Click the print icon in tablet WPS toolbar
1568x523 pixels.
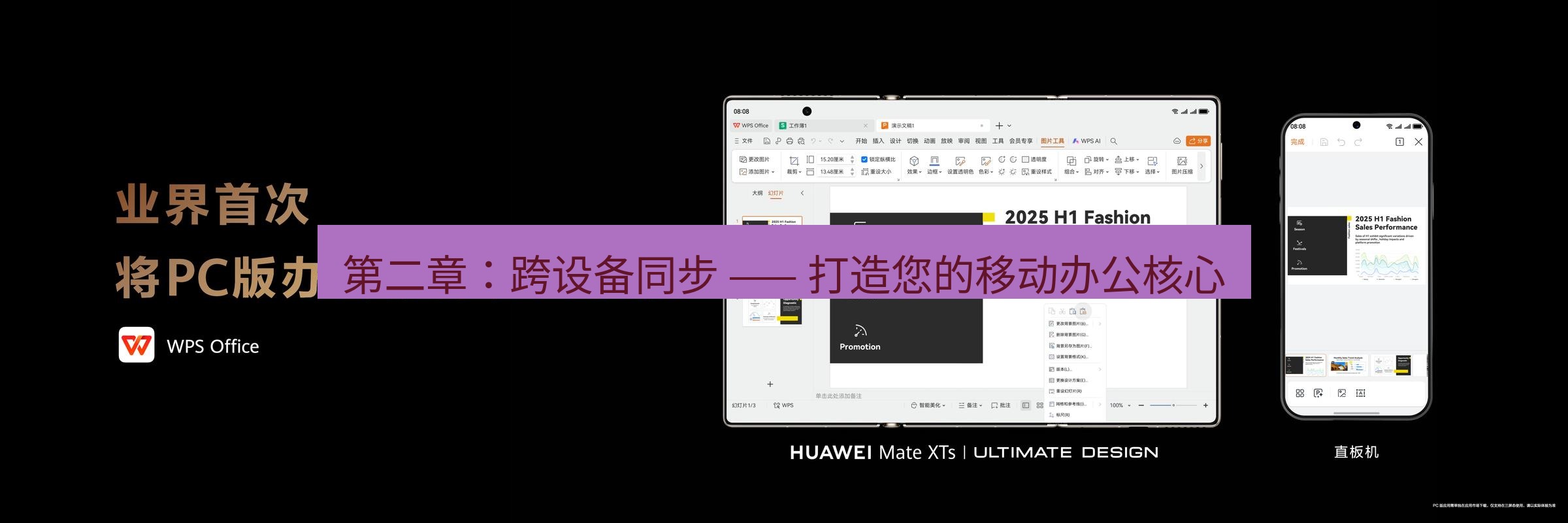pos(789,141)
